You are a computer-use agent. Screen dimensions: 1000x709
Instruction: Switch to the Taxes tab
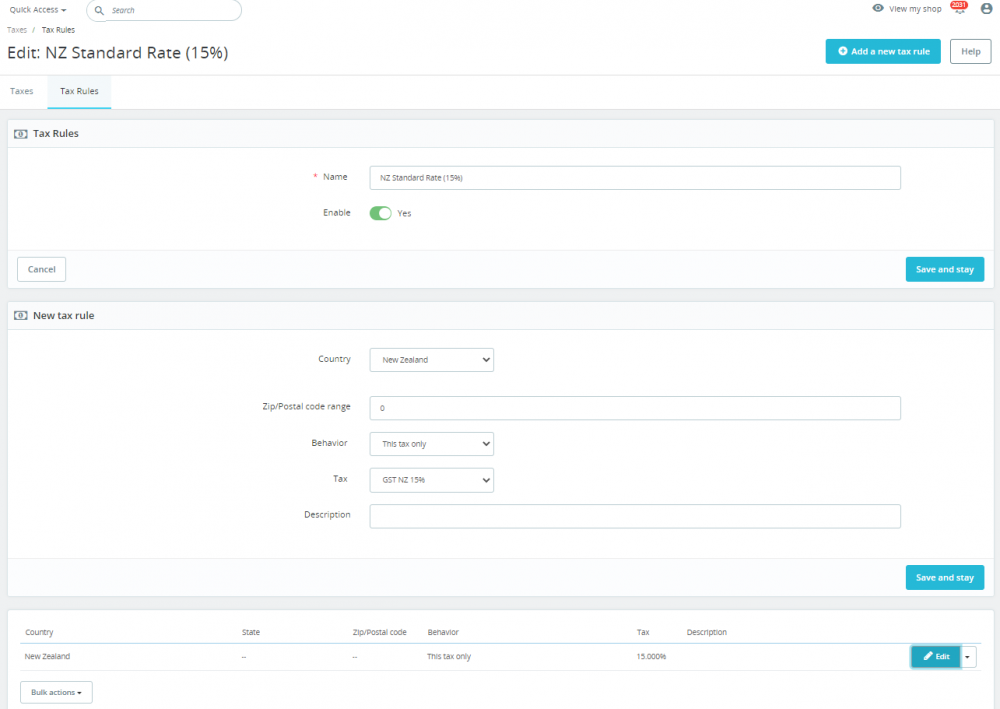(x=22, y=91)
